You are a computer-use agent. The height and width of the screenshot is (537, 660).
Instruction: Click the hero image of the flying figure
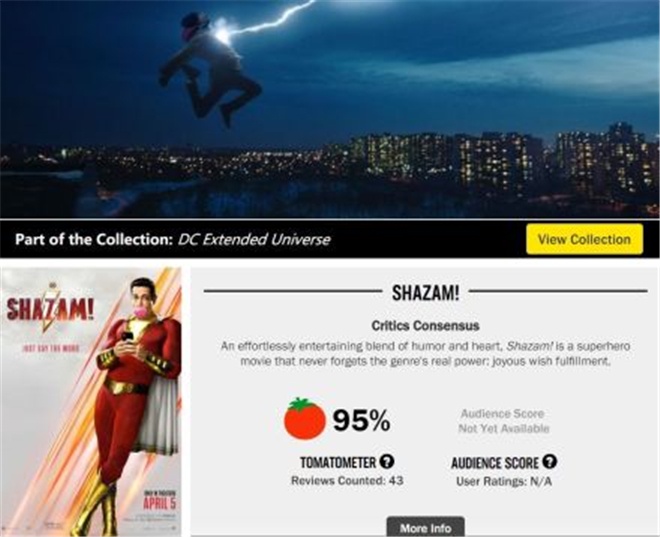(330, 109)
